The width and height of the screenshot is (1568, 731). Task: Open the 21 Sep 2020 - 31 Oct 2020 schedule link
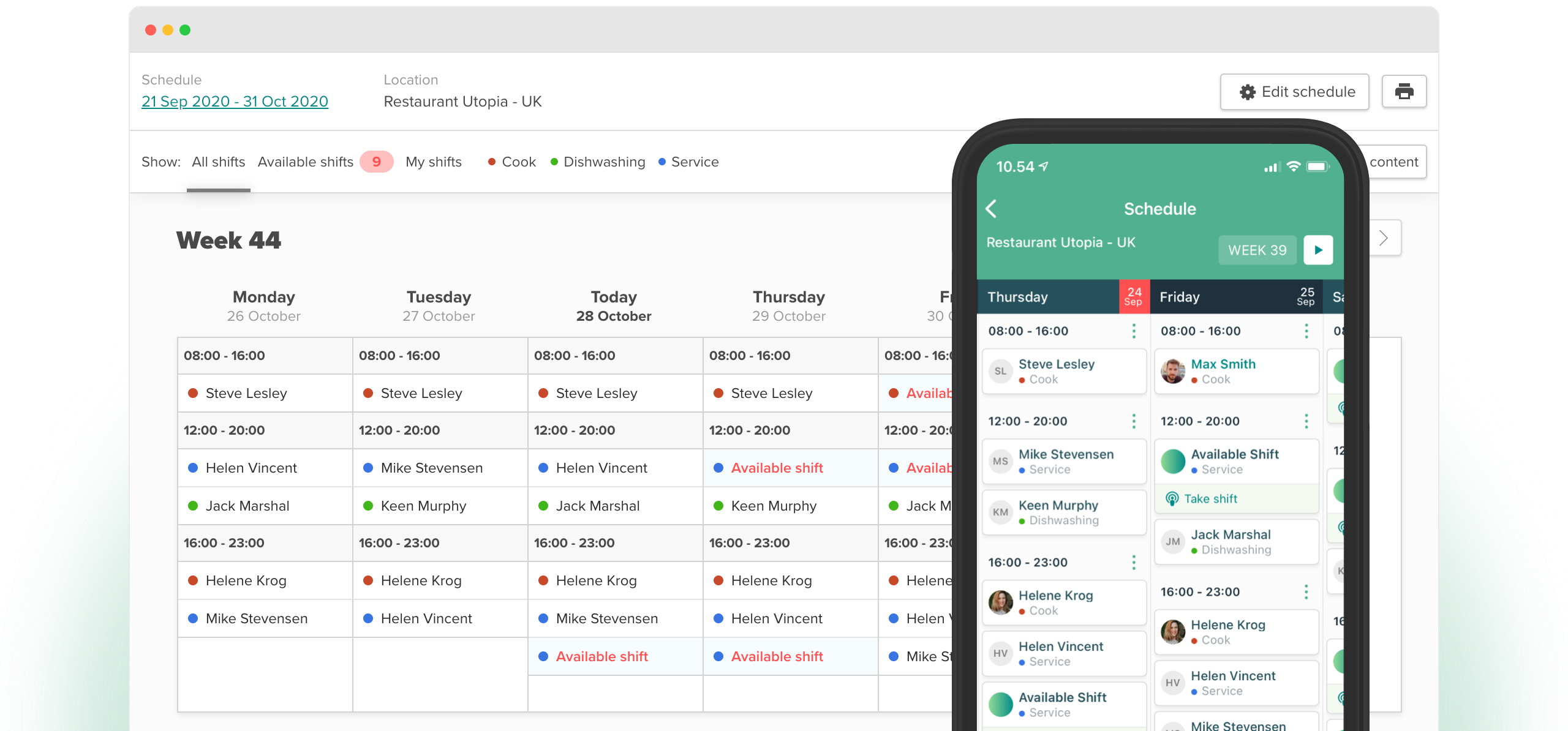[234, 101]
